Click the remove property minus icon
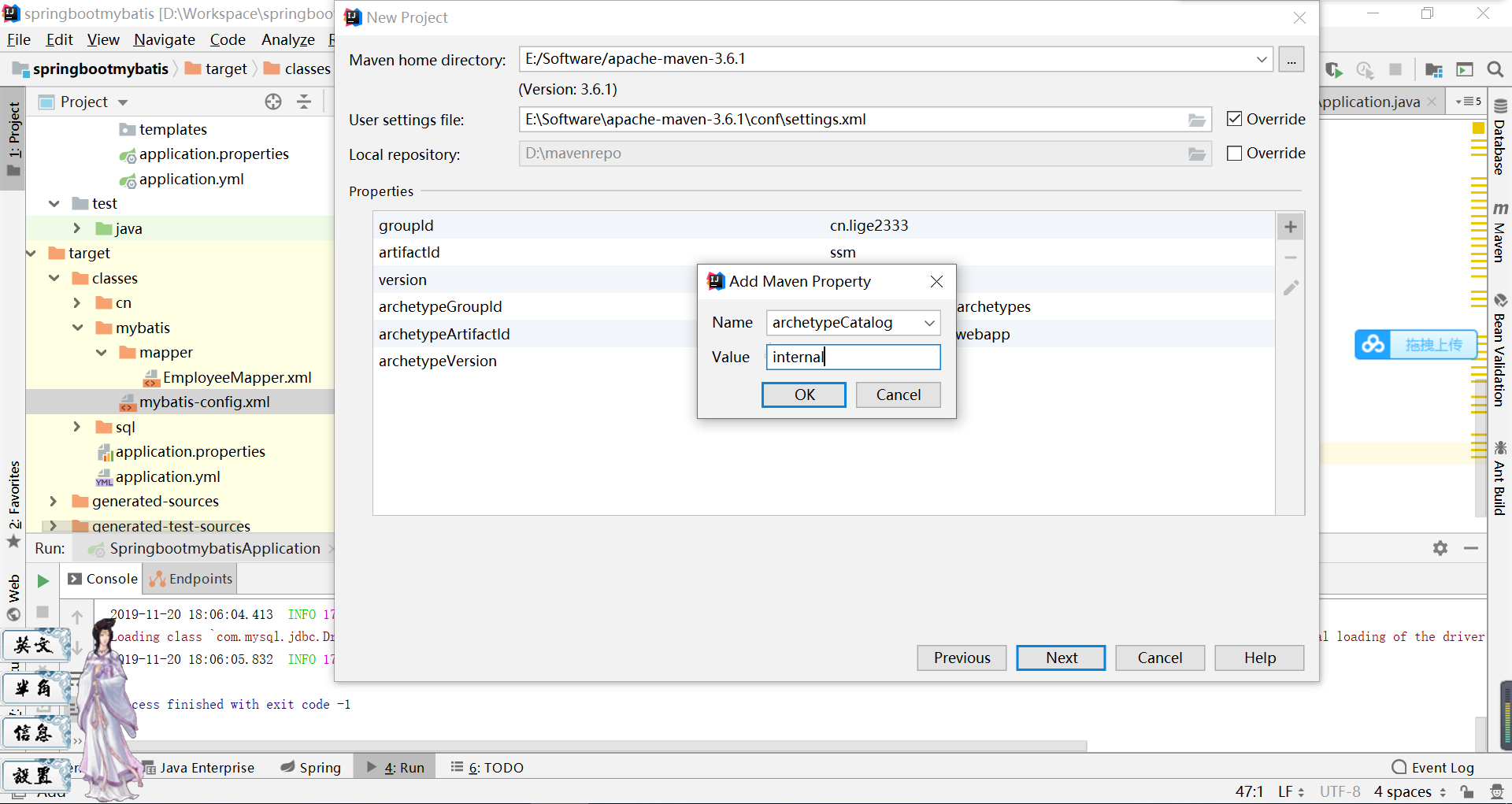The height and width of the screenshot is (804, 1512). pos(1290,258)
